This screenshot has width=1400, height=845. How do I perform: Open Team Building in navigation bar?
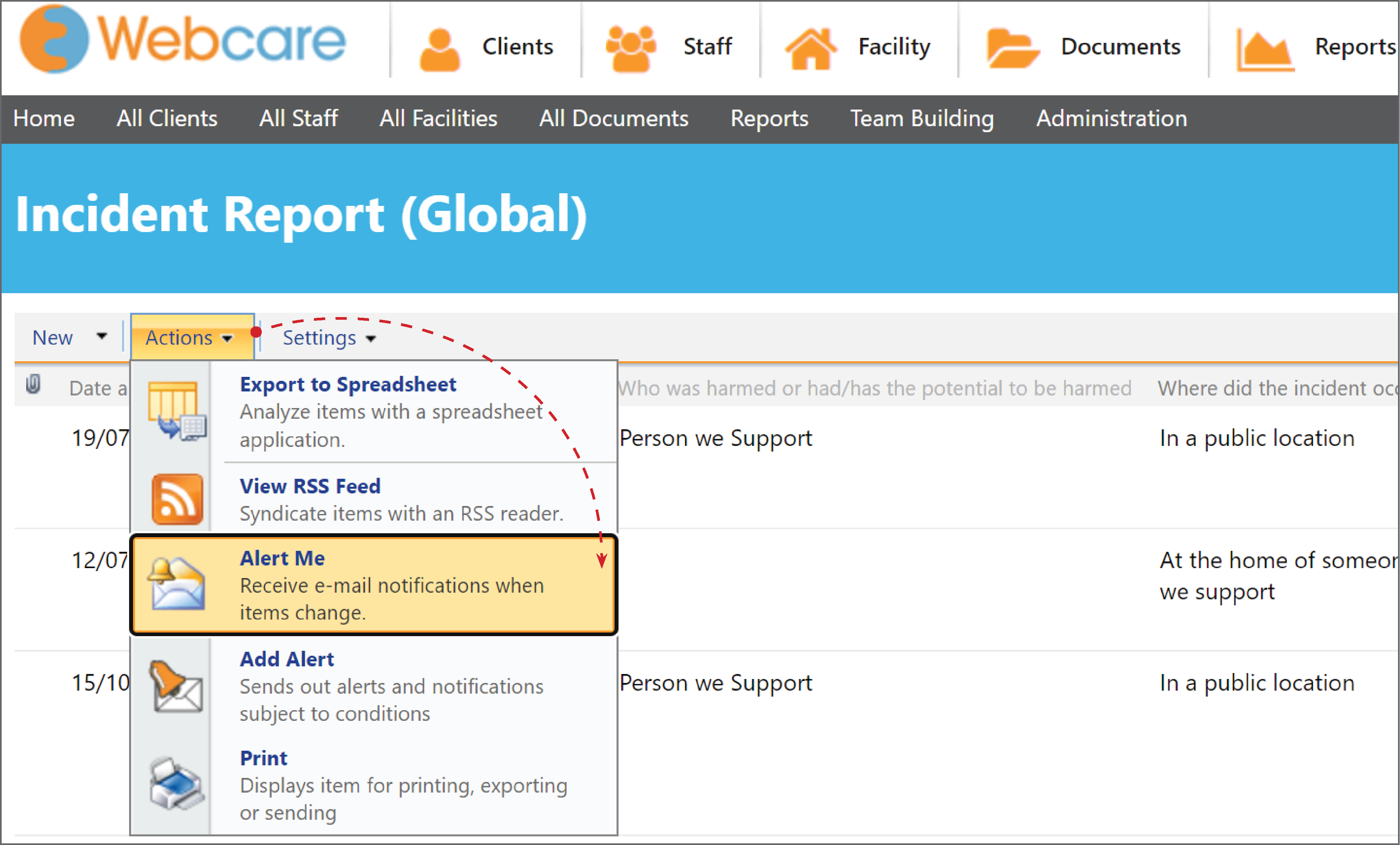point(921,119)
